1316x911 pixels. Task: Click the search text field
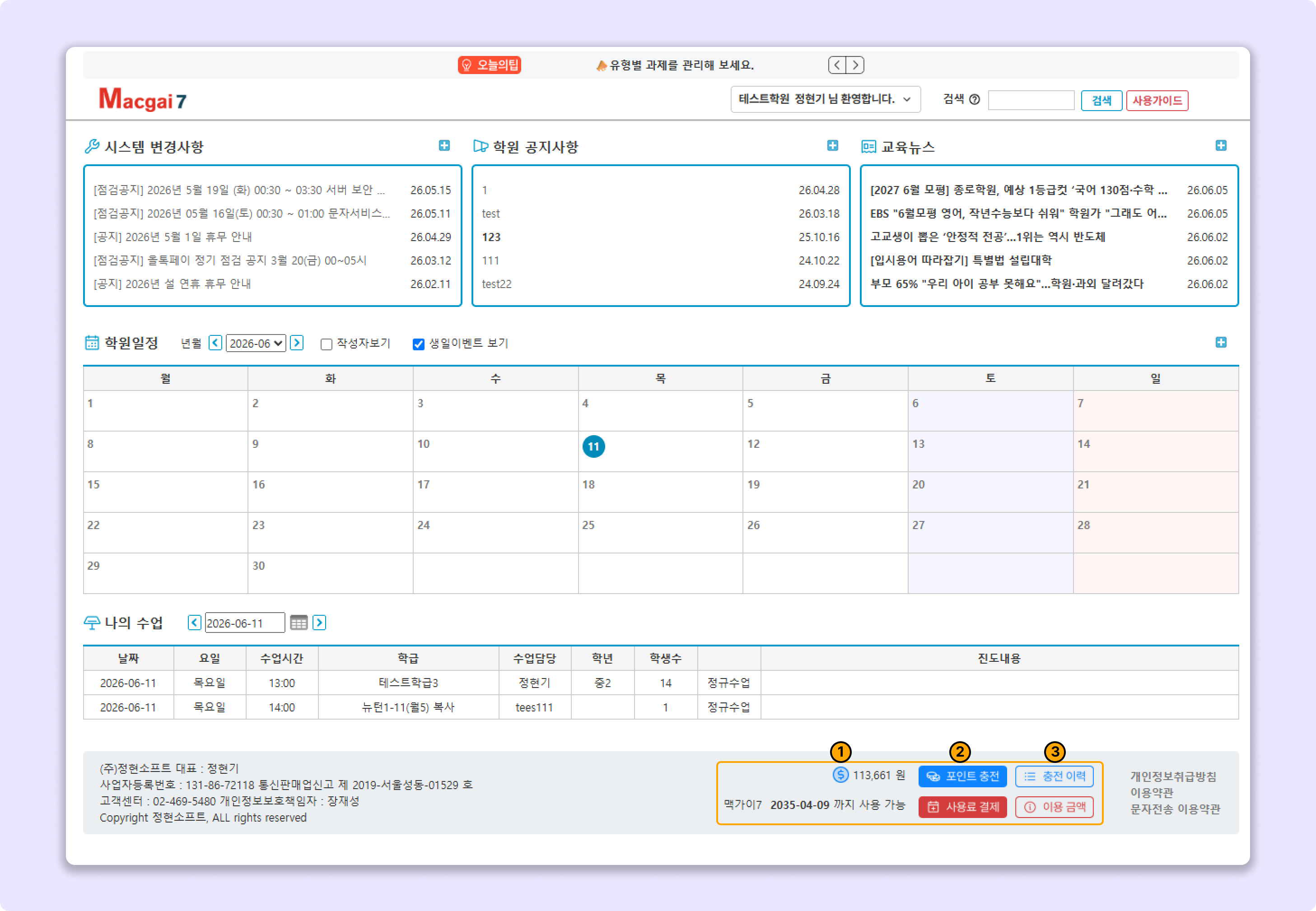(x=1031, y=101)
